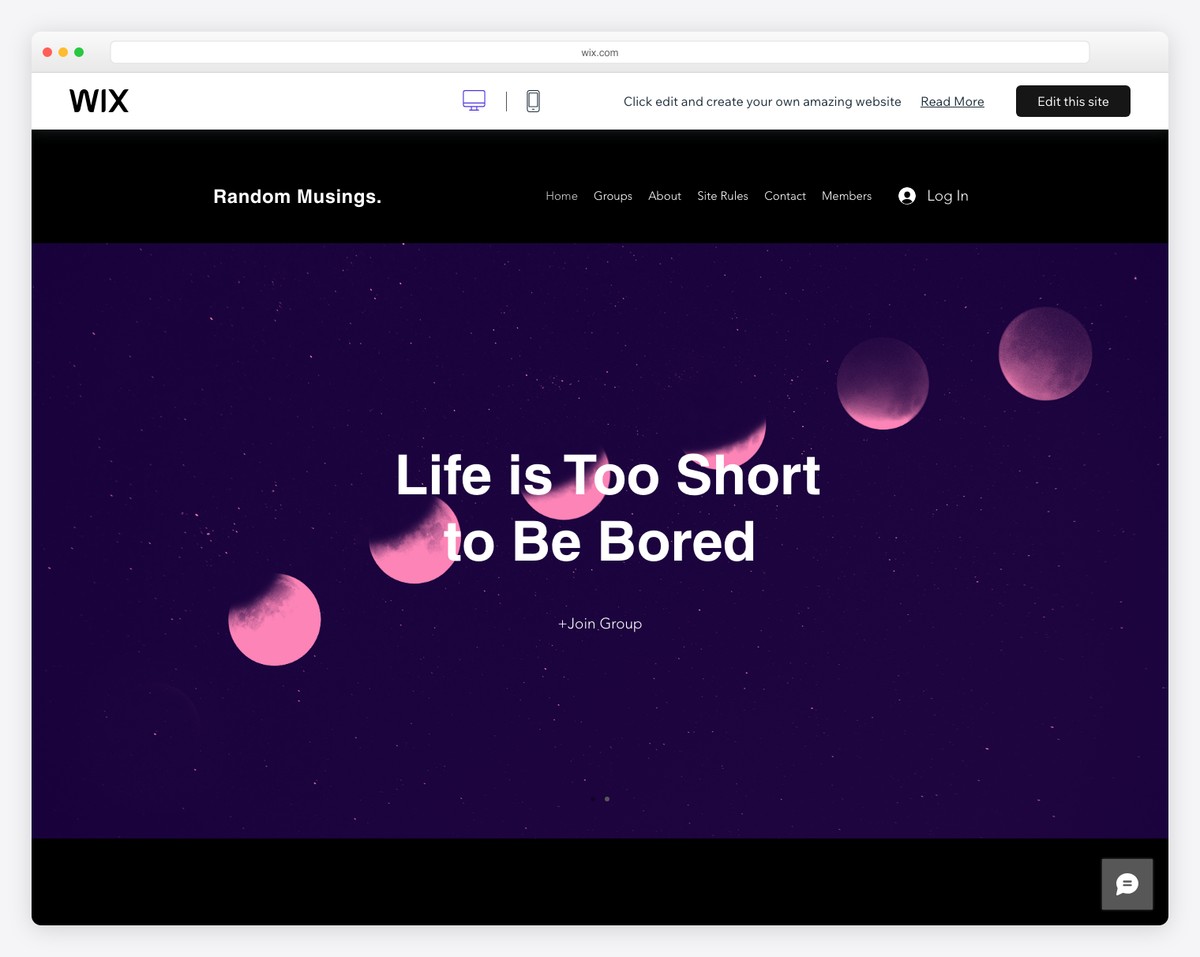Image resolution: width=1200 pixels, height=957 pixels.
Task: Switch to mobile preview mode
Action: (533, 100)
